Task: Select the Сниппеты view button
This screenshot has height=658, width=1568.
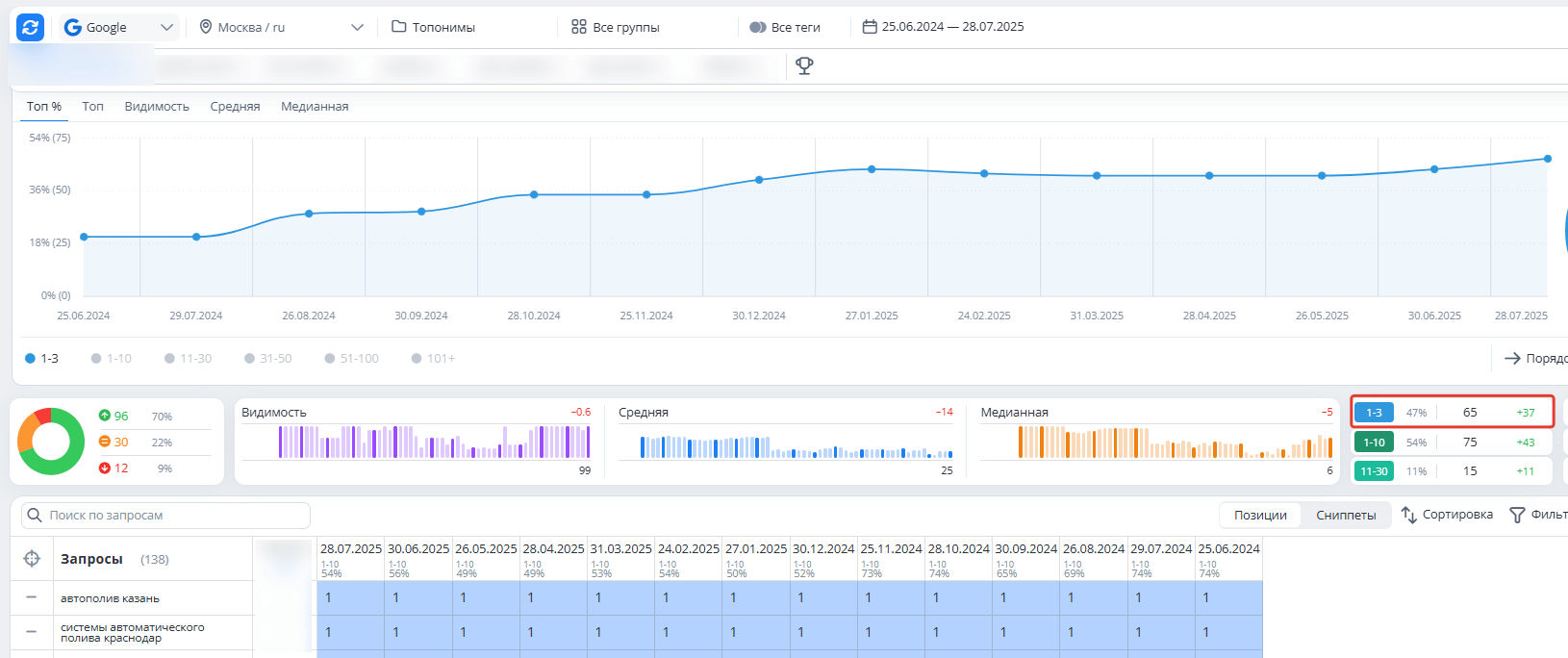Action: (1346, 516)
